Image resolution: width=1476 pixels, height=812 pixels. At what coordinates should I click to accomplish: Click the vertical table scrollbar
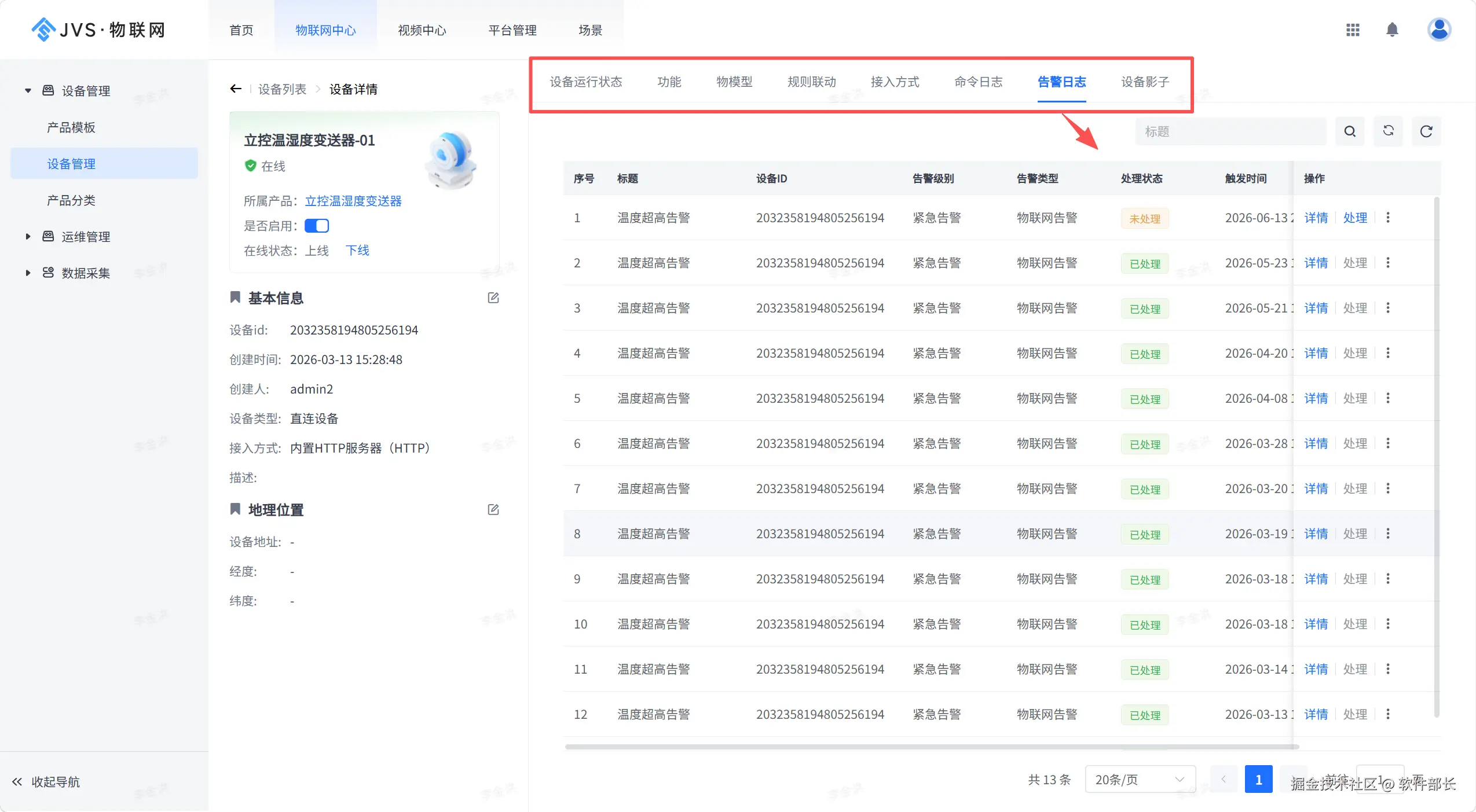coord(1436,457)
